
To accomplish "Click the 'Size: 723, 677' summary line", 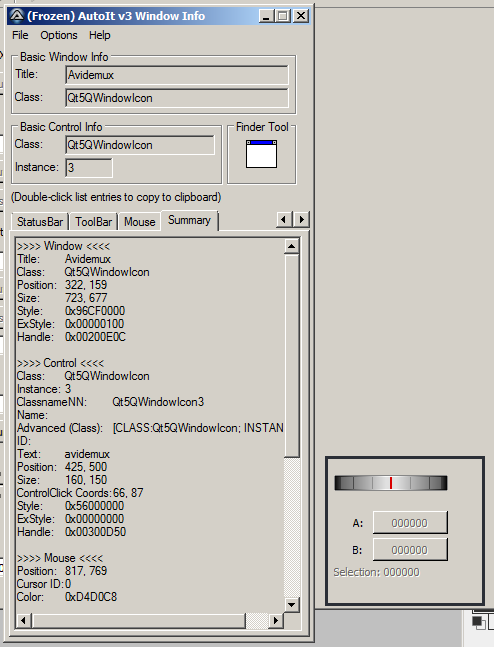I will 62,298.
